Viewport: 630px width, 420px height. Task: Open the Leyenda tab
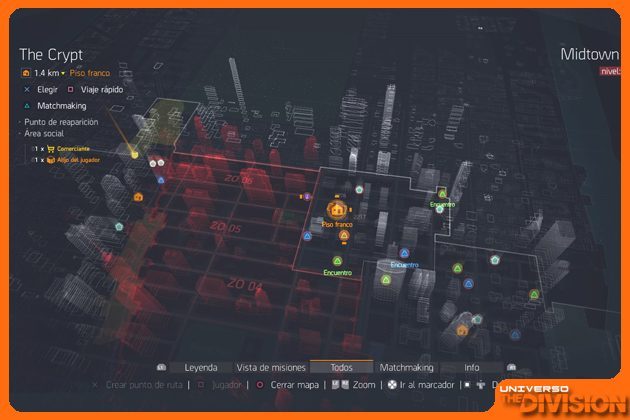(201, 367)
